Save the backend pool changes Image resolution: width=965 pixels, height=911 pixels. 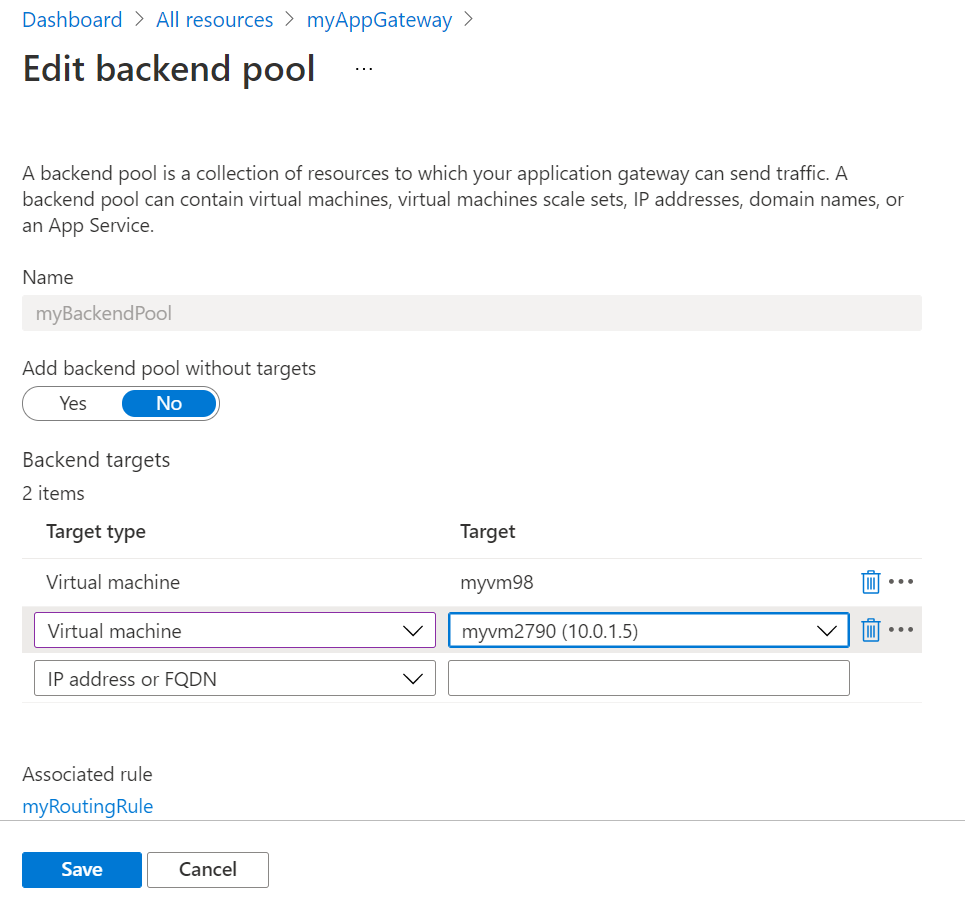click(82, 870)
